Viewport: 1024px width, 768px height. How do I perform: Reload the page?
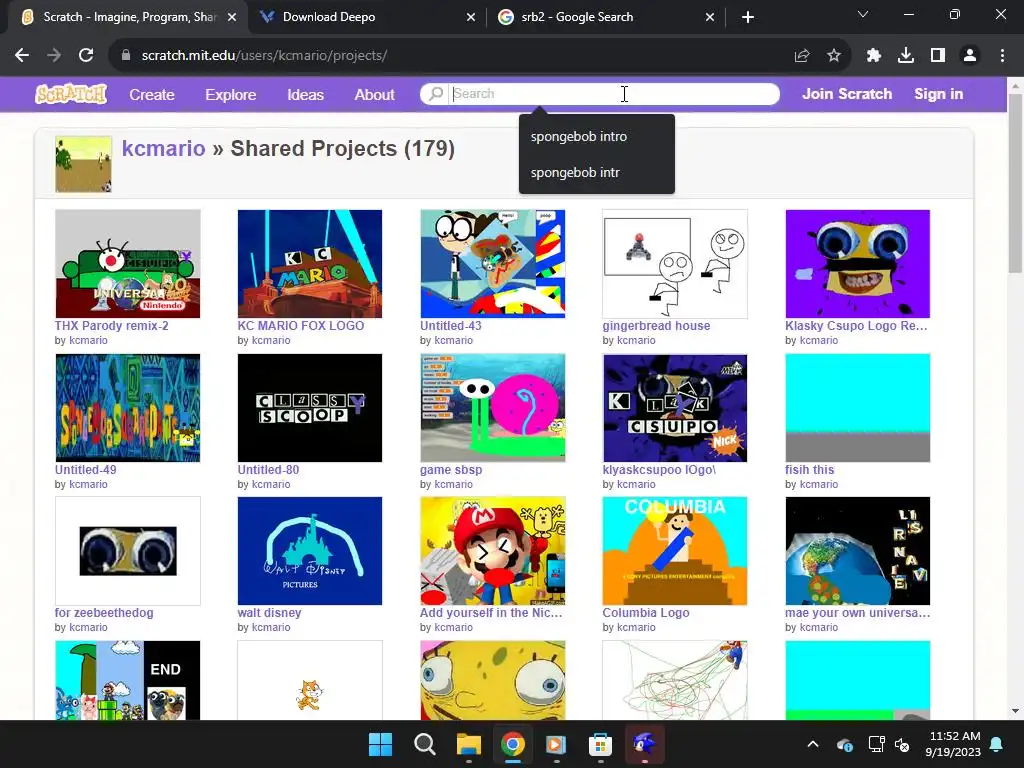coord(86,56)
